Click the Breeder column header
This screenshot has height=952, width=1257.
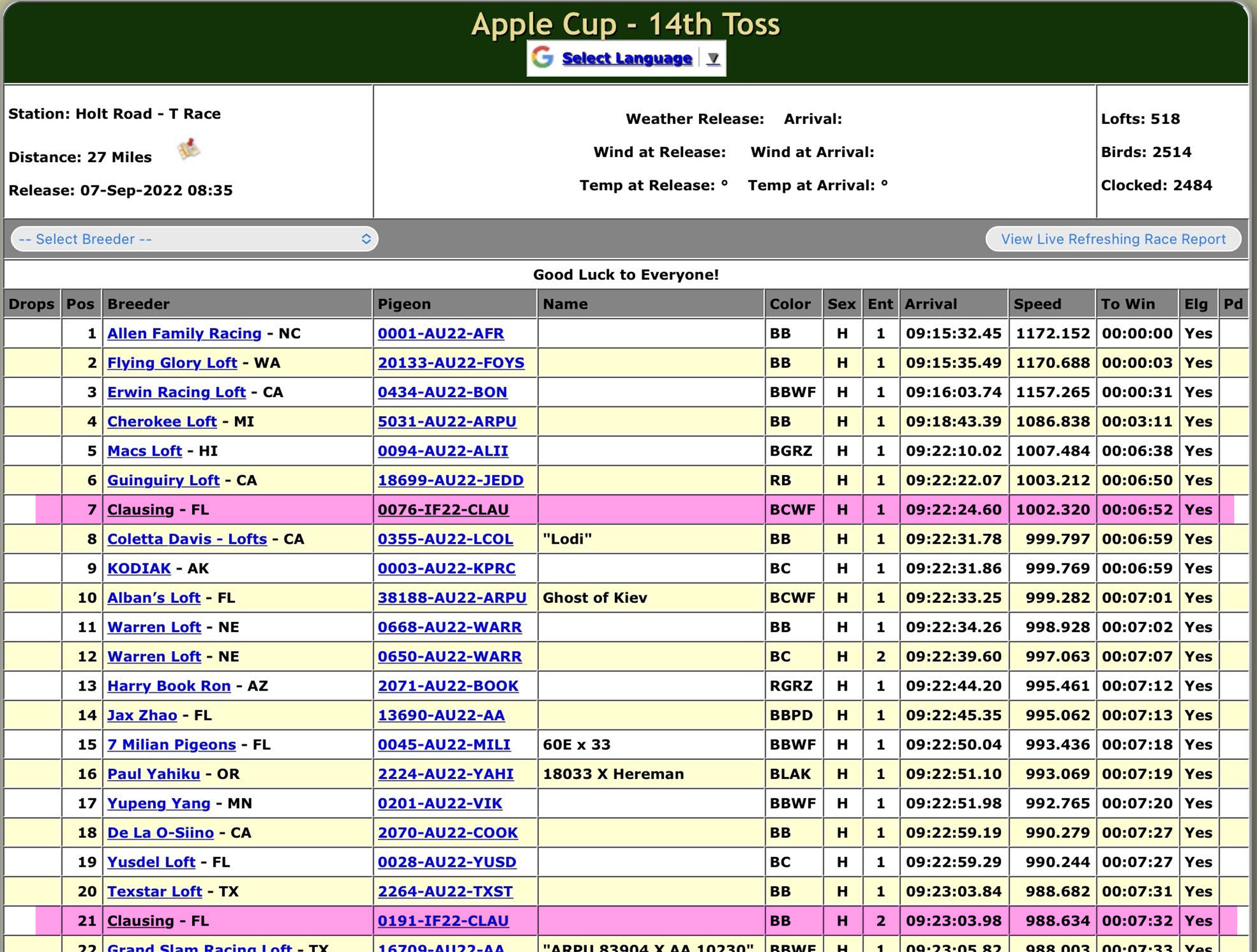coord(237,304)
